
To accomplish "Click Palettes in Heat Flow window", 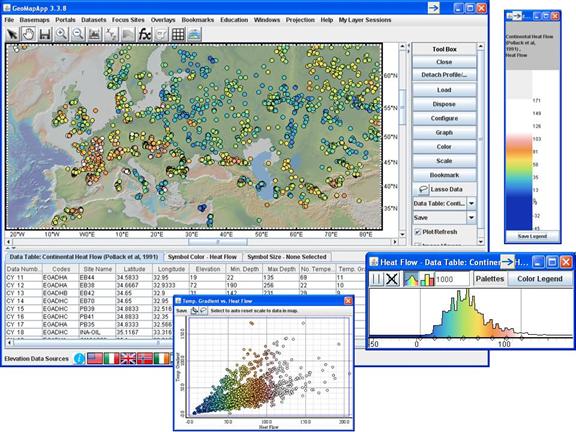I will click(x=490, y=279).
